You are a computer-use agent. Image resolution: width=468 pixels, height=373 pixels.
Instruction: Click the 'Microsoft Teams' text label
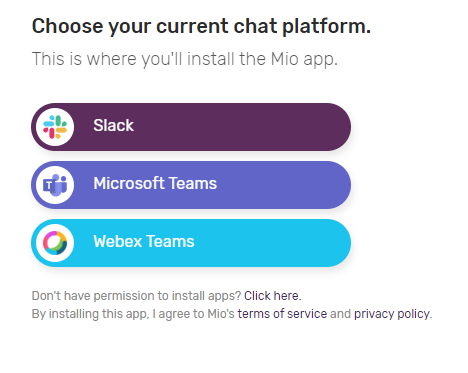pyautogui.click(x=155, y=184)
